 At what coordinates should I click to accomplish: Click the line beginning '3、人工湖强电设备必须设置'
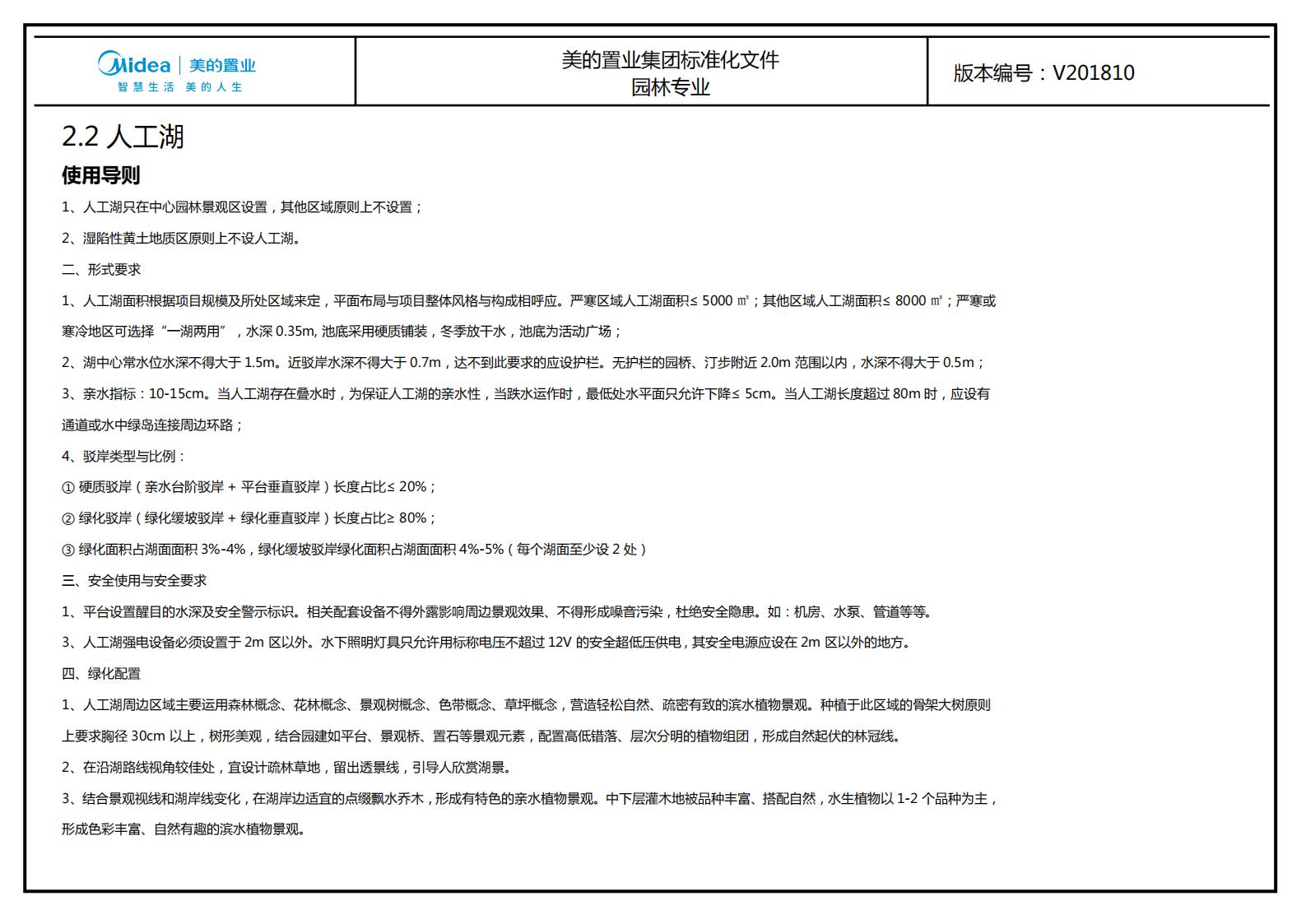[487, 643]
